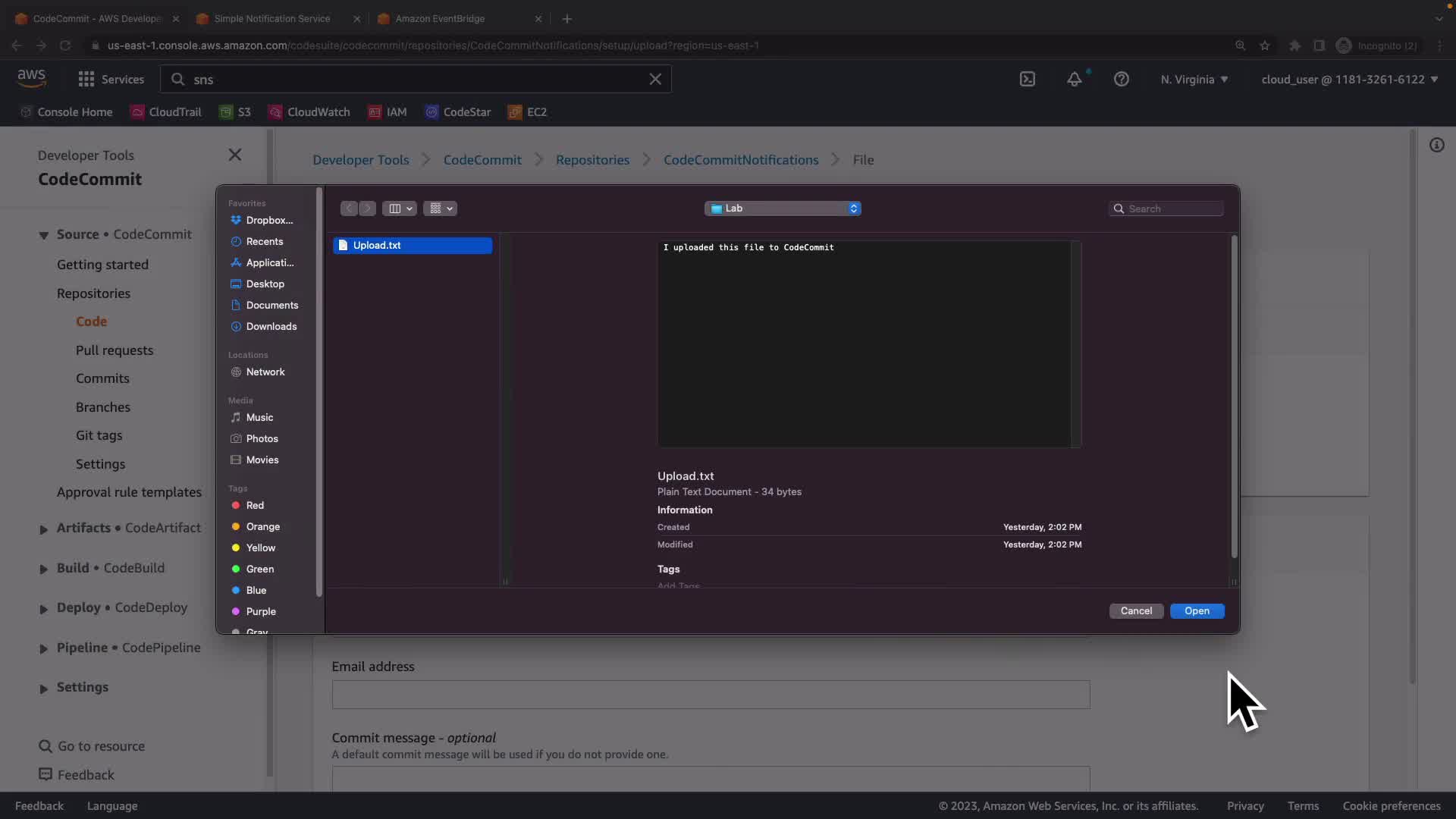Open AWS CloudShell icon in header
The image size is (1456, 819).
[1028, 79]
